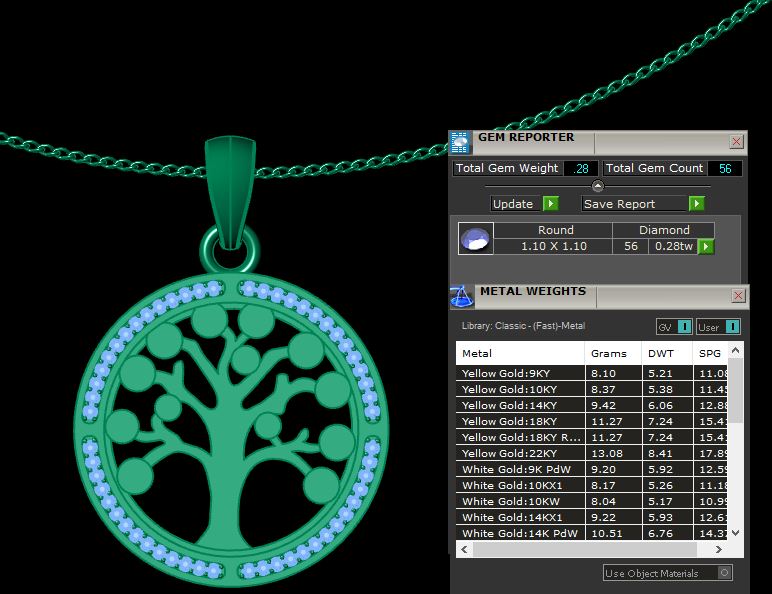Click the Update button
This screenshot has height=594, width=772.
(516, 204)
